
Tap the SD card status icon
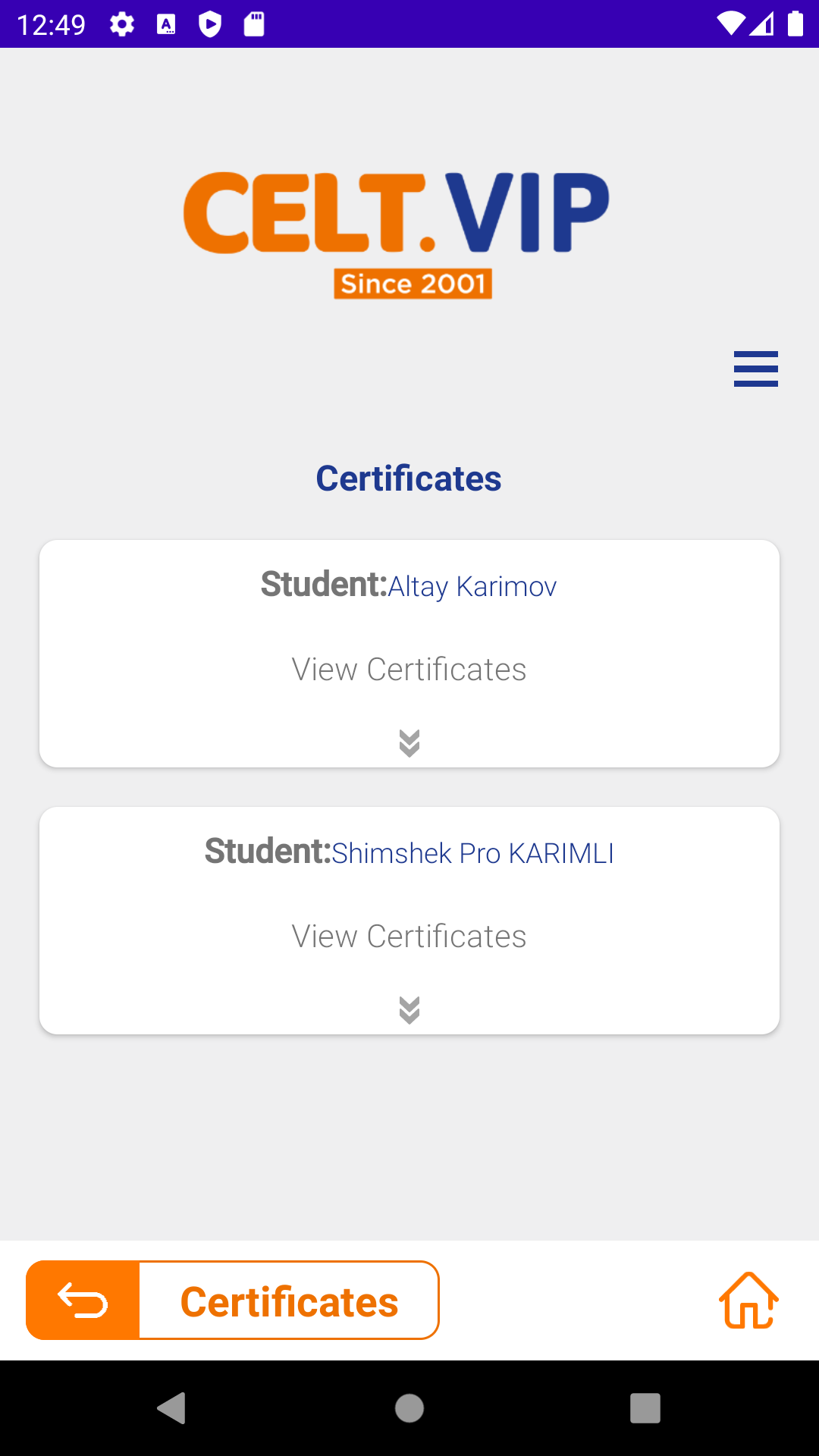[x=254, y=24]
